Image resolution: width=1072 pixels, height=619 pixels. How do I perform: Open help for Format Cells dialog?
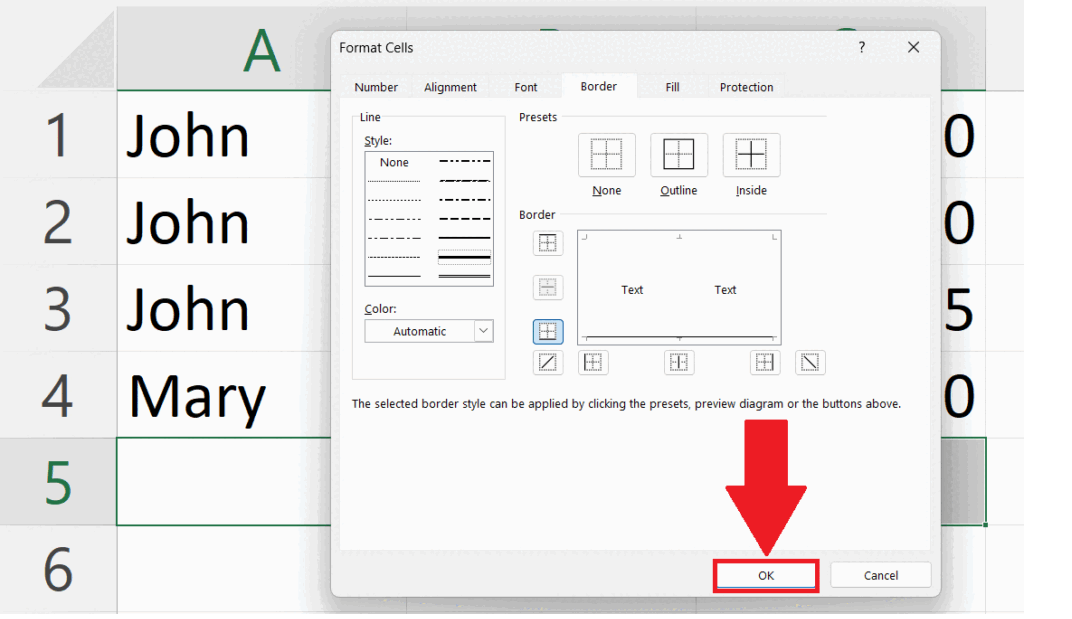[861, 47]
